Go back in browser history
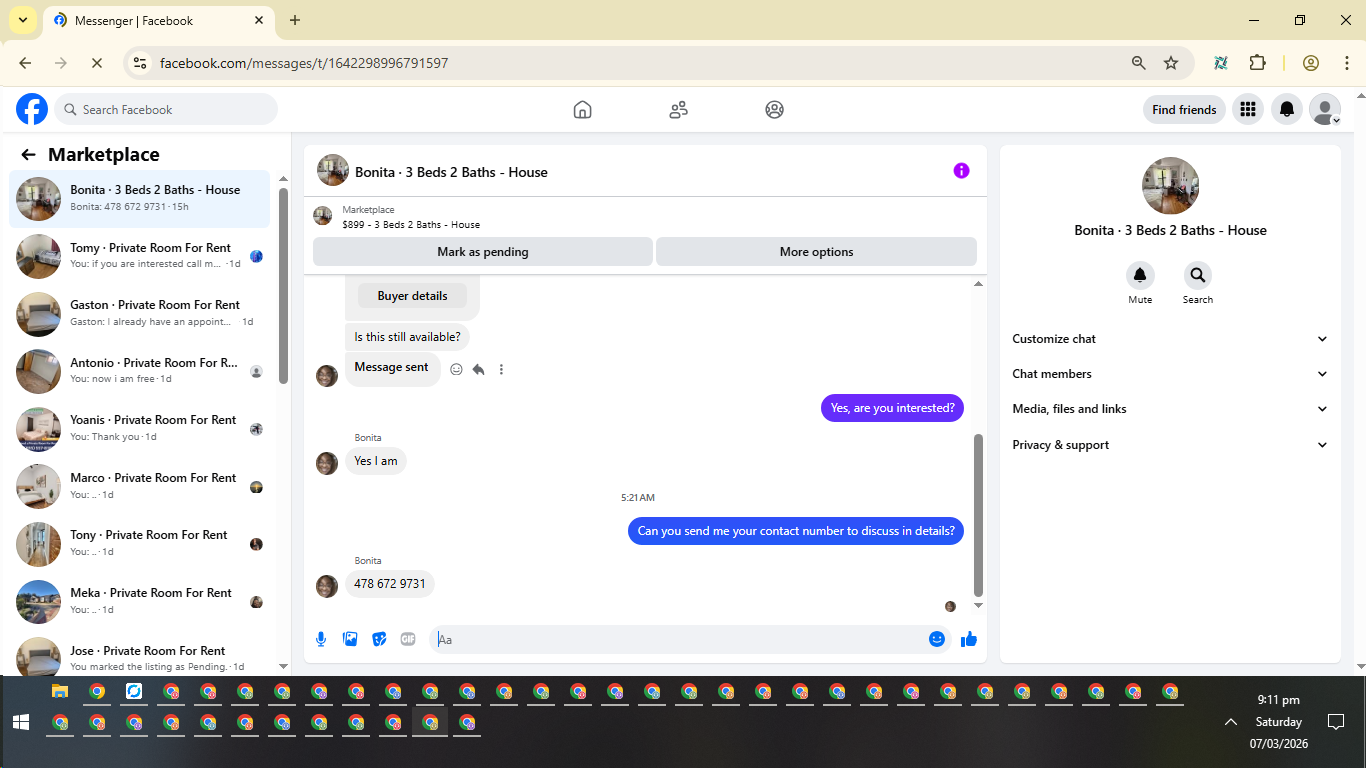 pos(25,63)
